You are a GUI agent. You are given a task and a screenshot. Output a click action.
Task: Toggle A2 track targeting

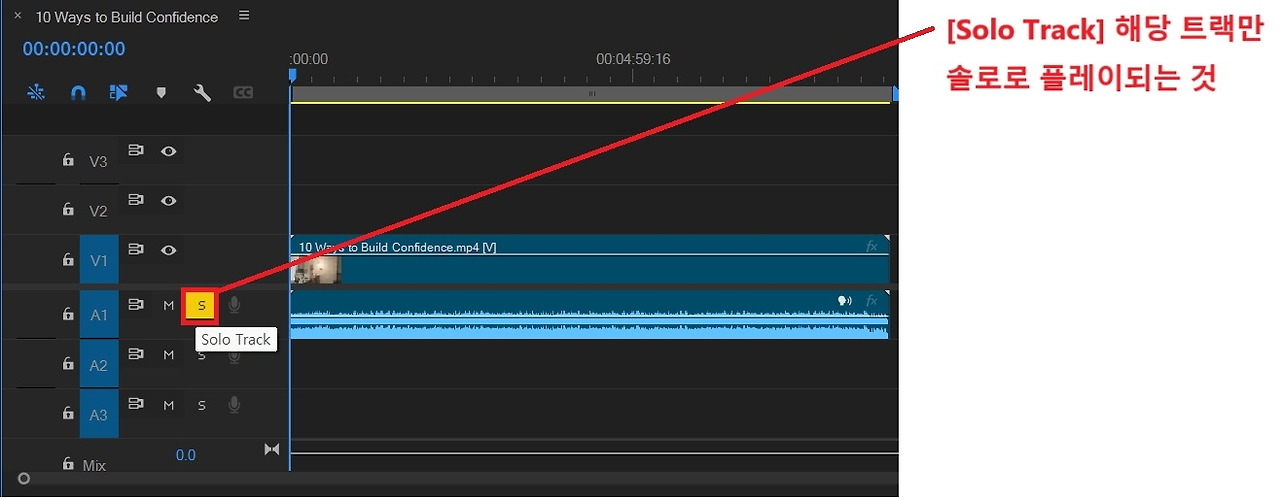(x=98, y=365)
